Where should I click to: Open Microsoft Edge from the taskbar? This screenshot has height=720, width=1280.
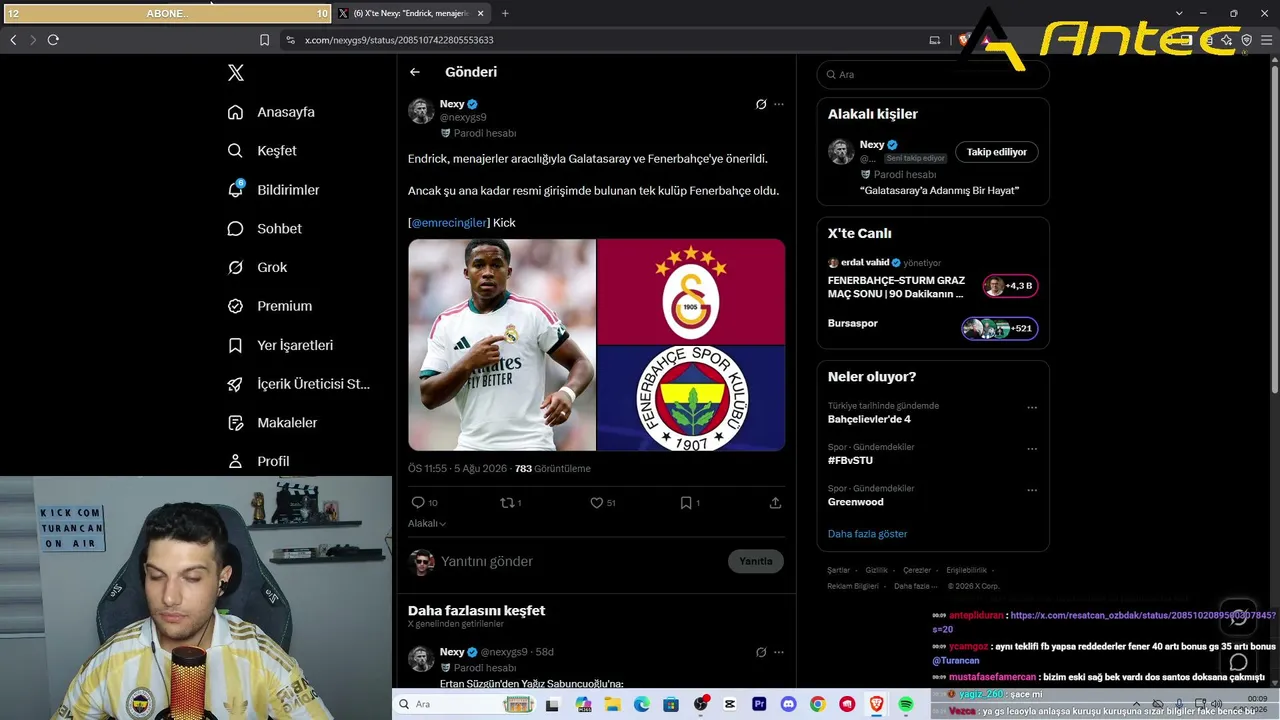point(642,704)
